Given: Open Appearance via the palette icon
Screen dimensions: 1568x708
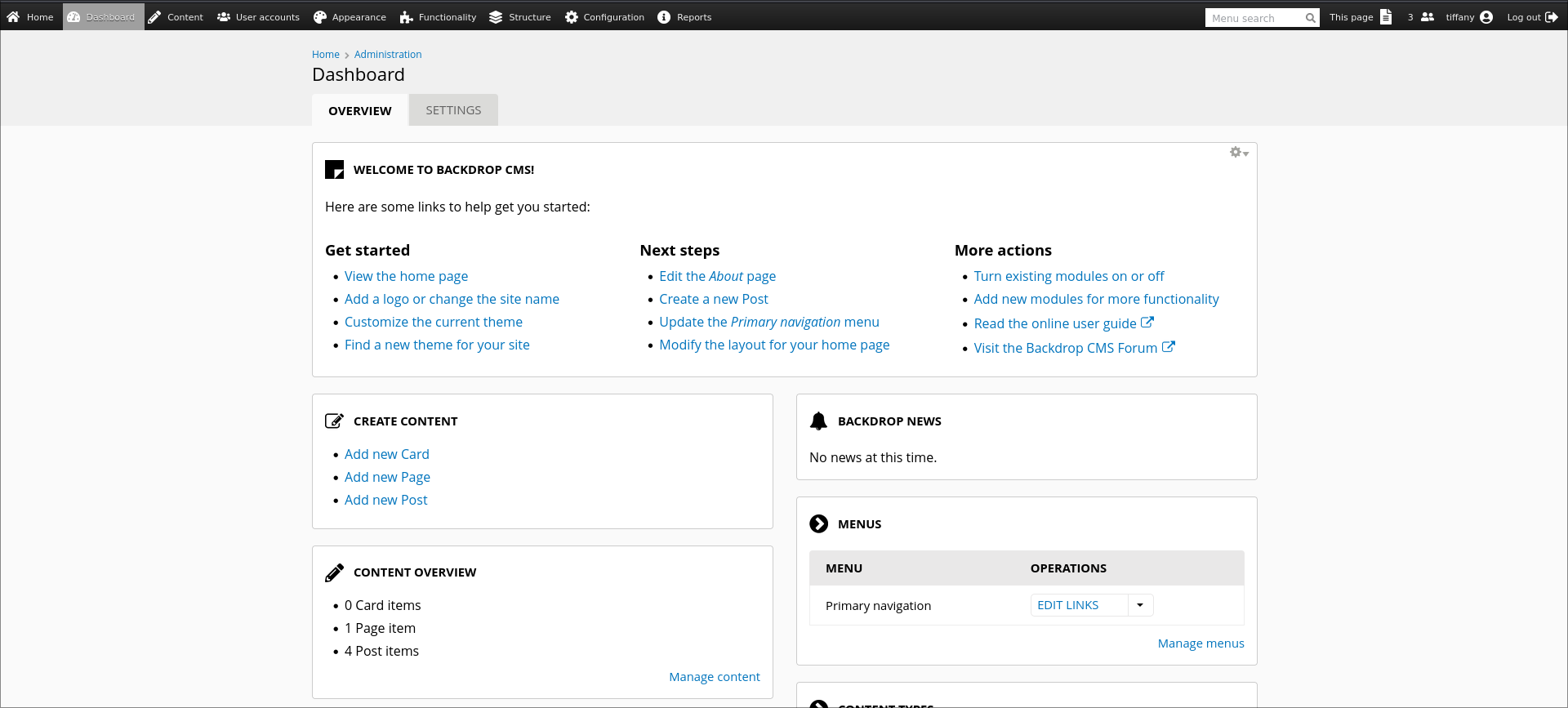Looking at the screenshot, I should [320, 17].
